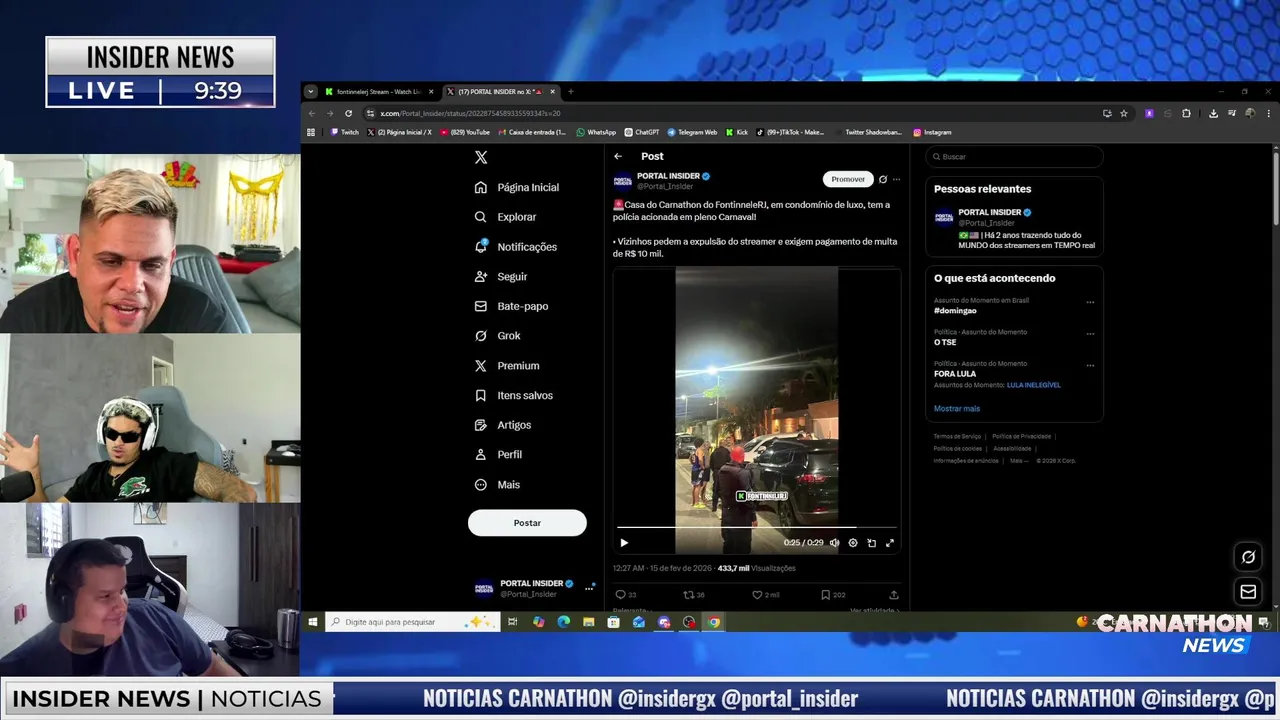Open Microsoft Edge from the taskbar
1280x720 pixels.
(x=564, y=622)
